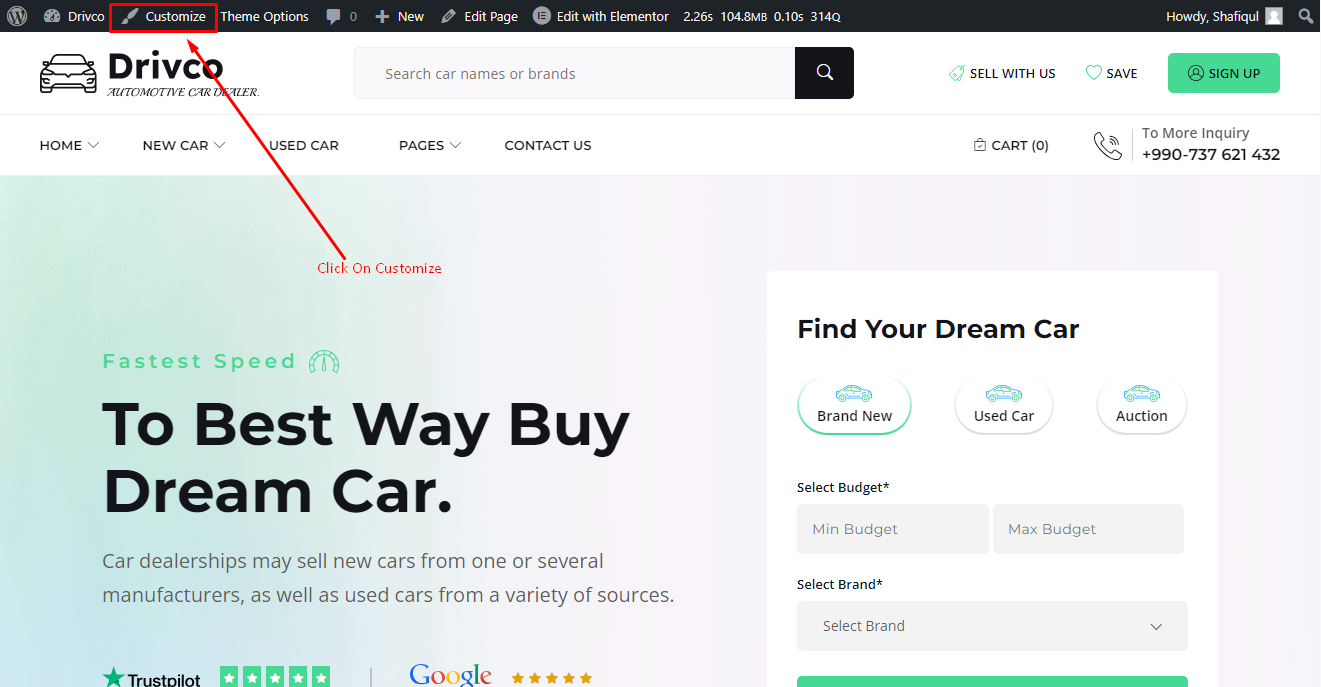
Task: Click the speedometer icon by Fastest Speed
Action: click(324, 361)
